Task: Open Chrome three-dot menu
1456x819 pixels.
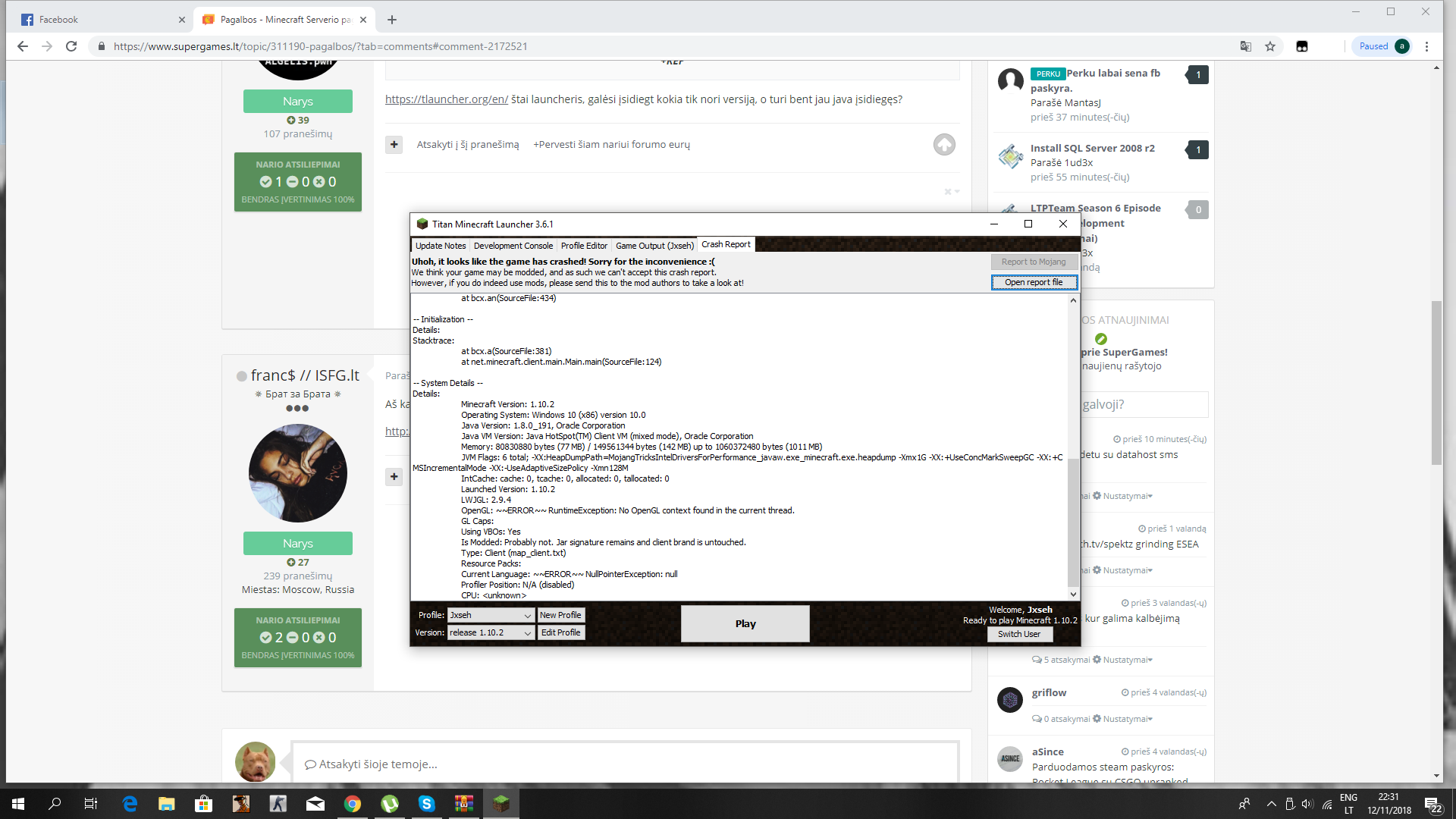Action: click(x=1426, y=46)
